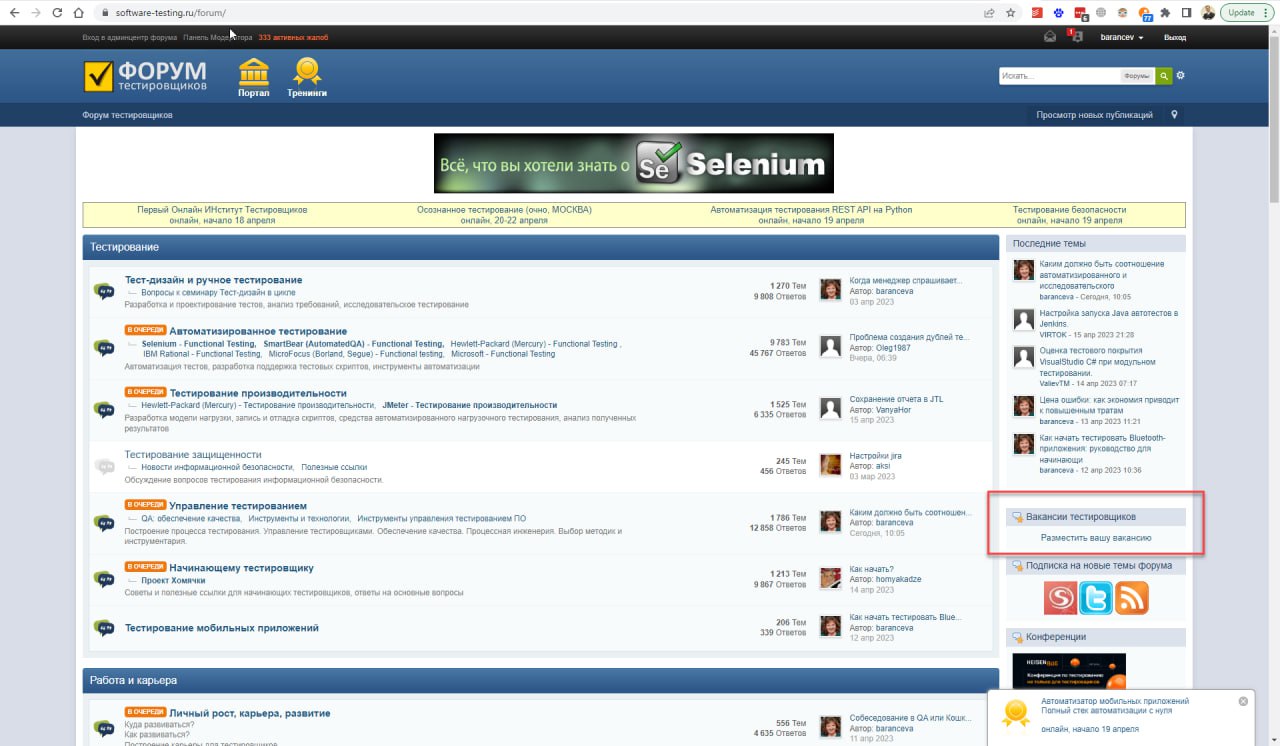Open the Портал icon in the forum header
Screen dimensions: 1280x746
[x=254, y=77]
